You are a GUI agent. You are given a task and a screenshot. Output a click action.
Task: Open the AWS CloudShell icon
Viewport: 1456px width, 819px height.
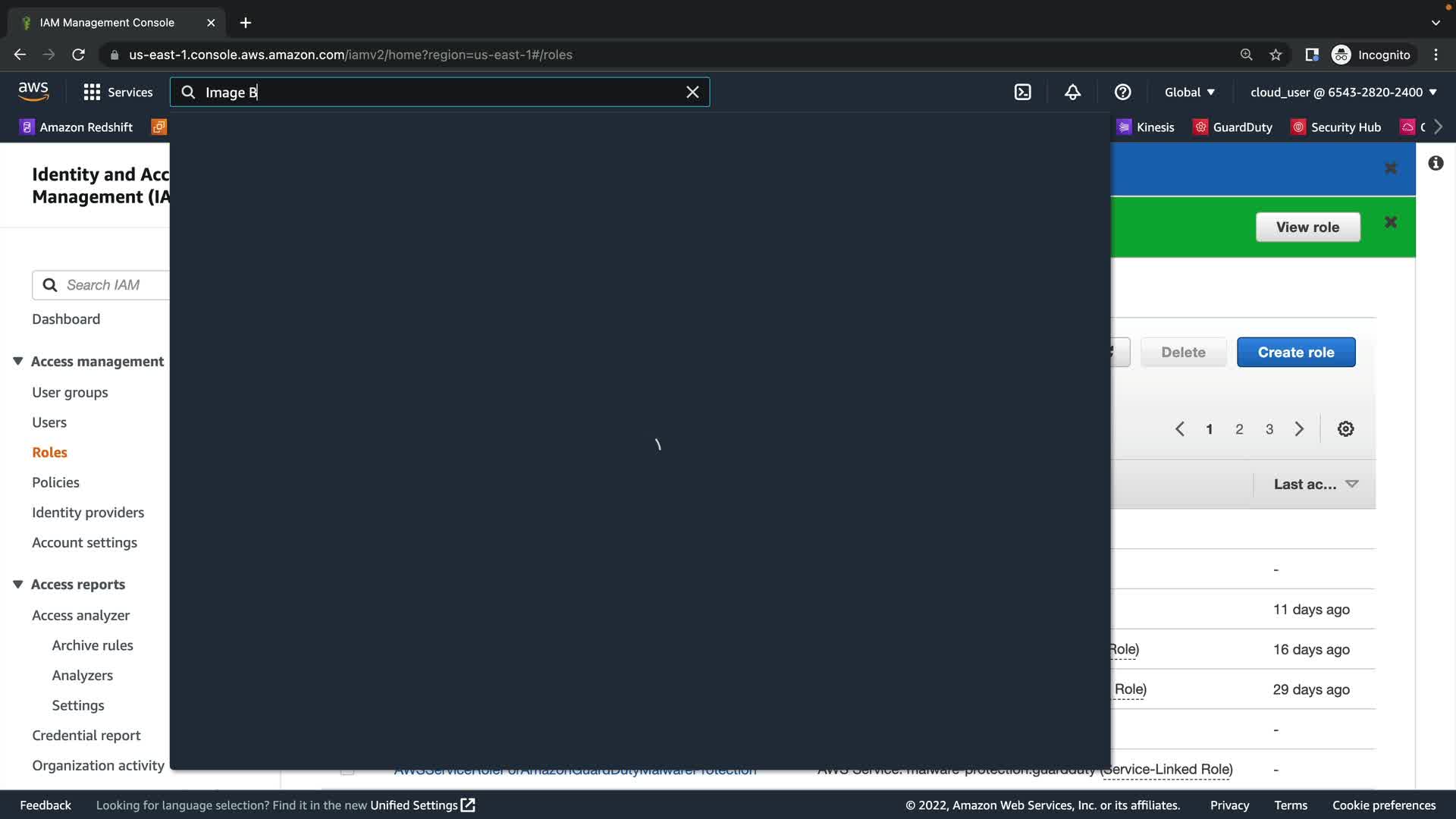1022,92
